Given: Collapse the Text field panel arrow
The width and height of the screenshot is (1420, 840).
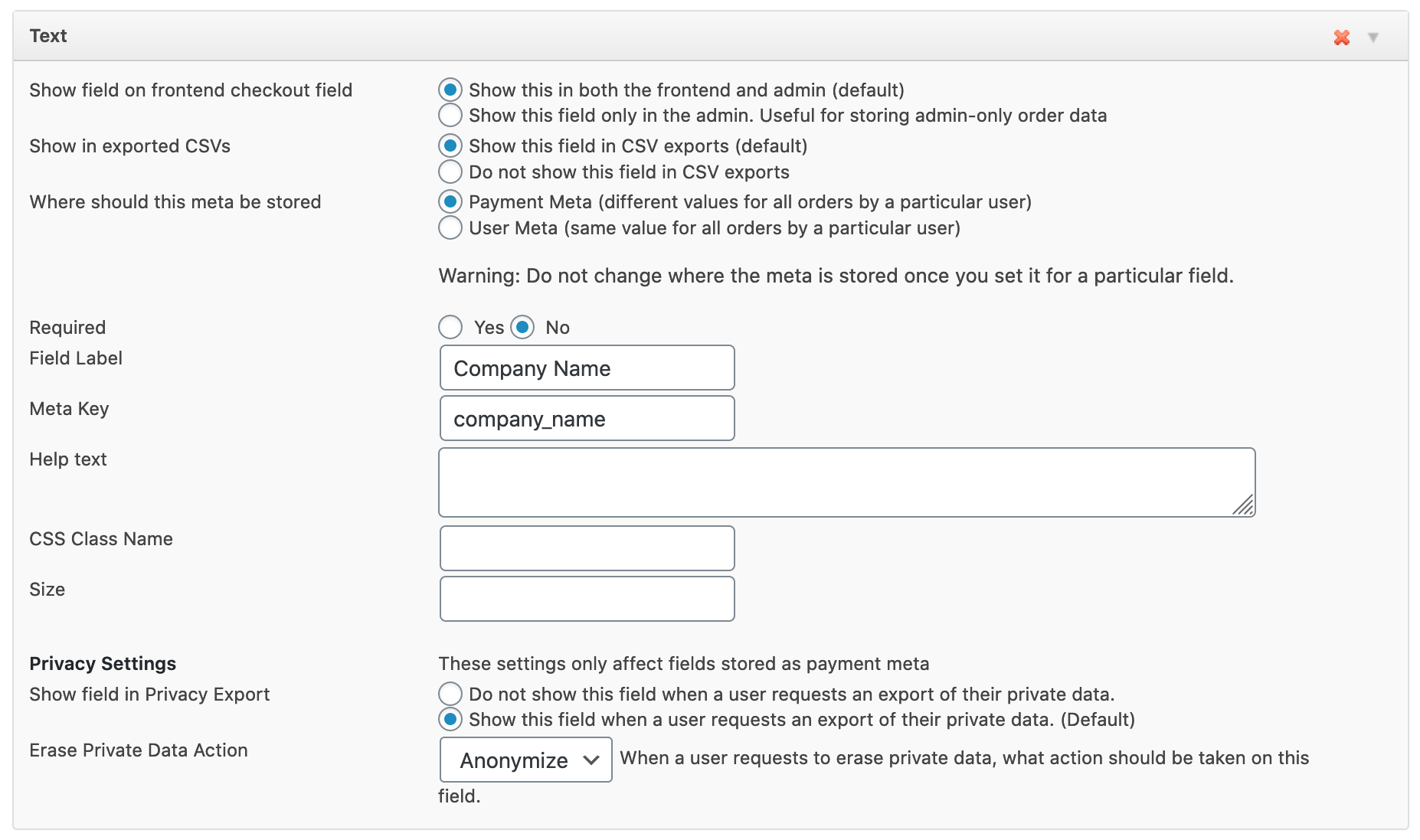Looking at the screenshot, I should click(x=1373, y=38).
